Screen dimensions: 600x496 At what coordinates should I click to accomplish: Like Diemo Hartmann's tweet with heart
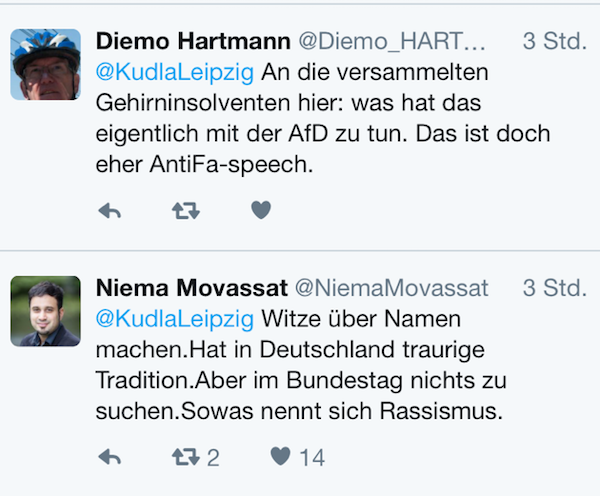click(261, 210)
